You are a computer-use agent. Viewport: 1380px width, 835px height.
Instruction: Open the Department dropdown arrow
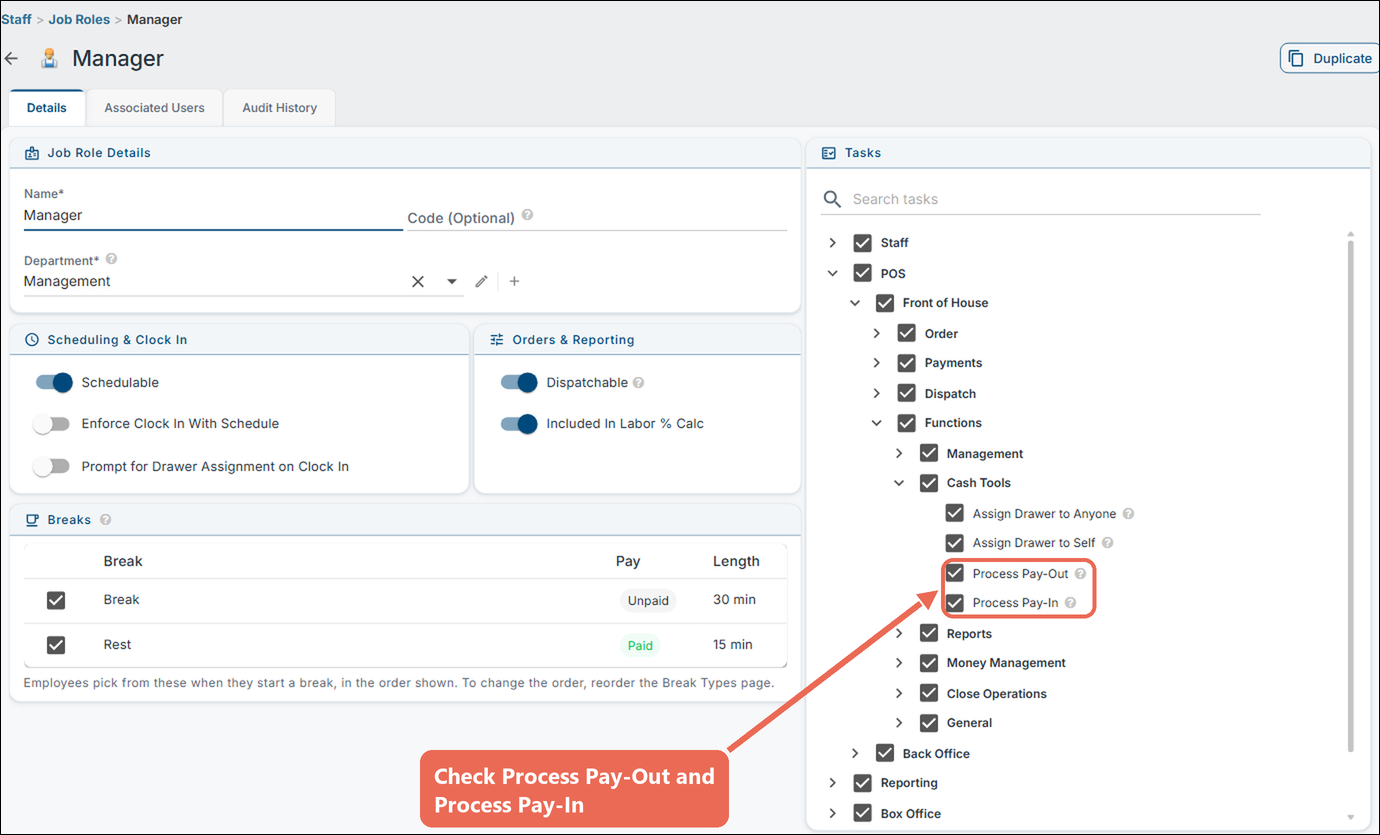[452, 282]
